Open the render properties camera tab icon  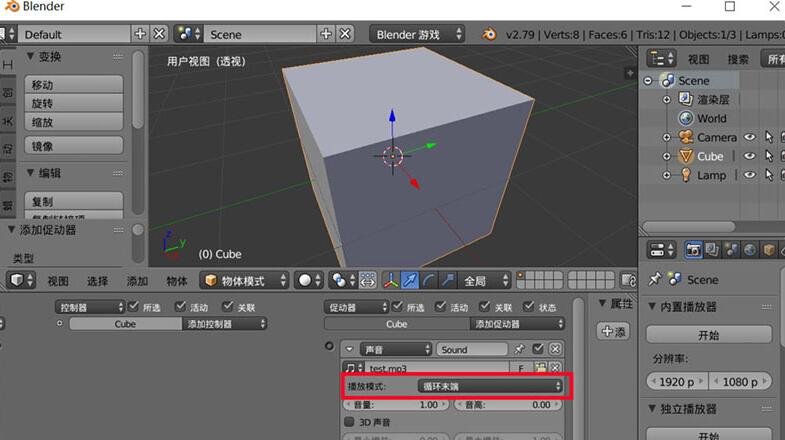pyautogui.click(x=692, y=249)
